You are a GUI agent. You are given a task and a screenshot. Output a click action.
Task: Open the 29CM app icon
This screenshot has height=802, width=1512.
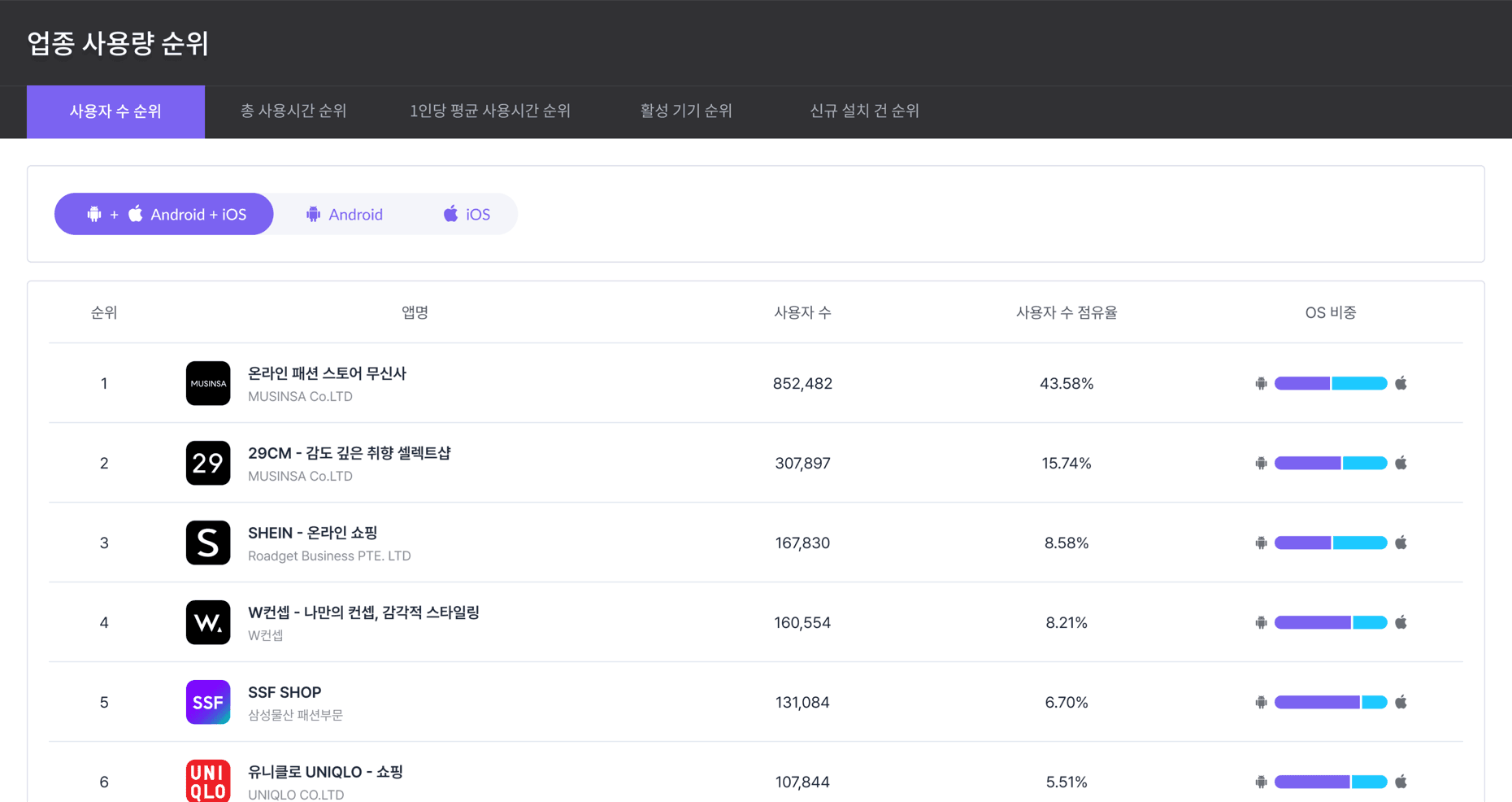208,463
